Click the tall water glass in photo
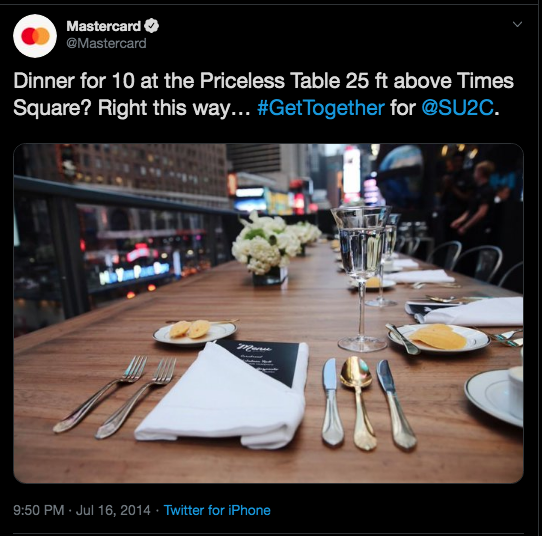The height and width of the screenshot is (536, 542). point(361,278)
